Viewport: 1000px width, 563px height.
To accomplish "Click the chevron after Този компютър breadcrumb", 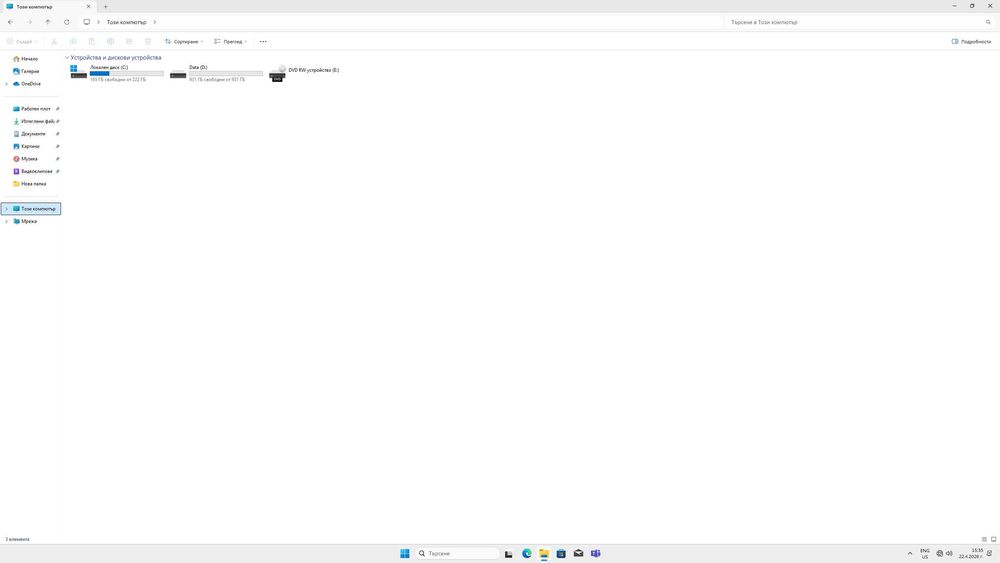I will [x=154, y=22].
